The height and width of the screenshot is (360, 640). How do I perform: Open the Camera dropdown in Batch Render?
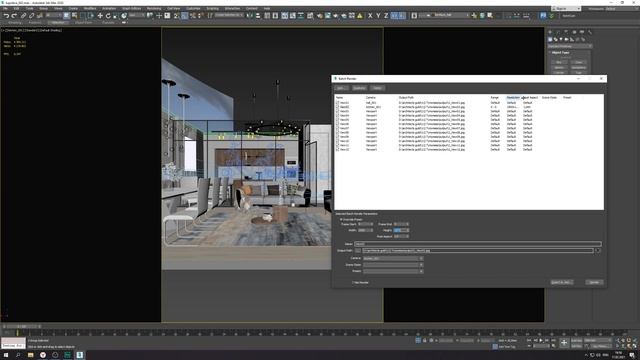(393, 258)
